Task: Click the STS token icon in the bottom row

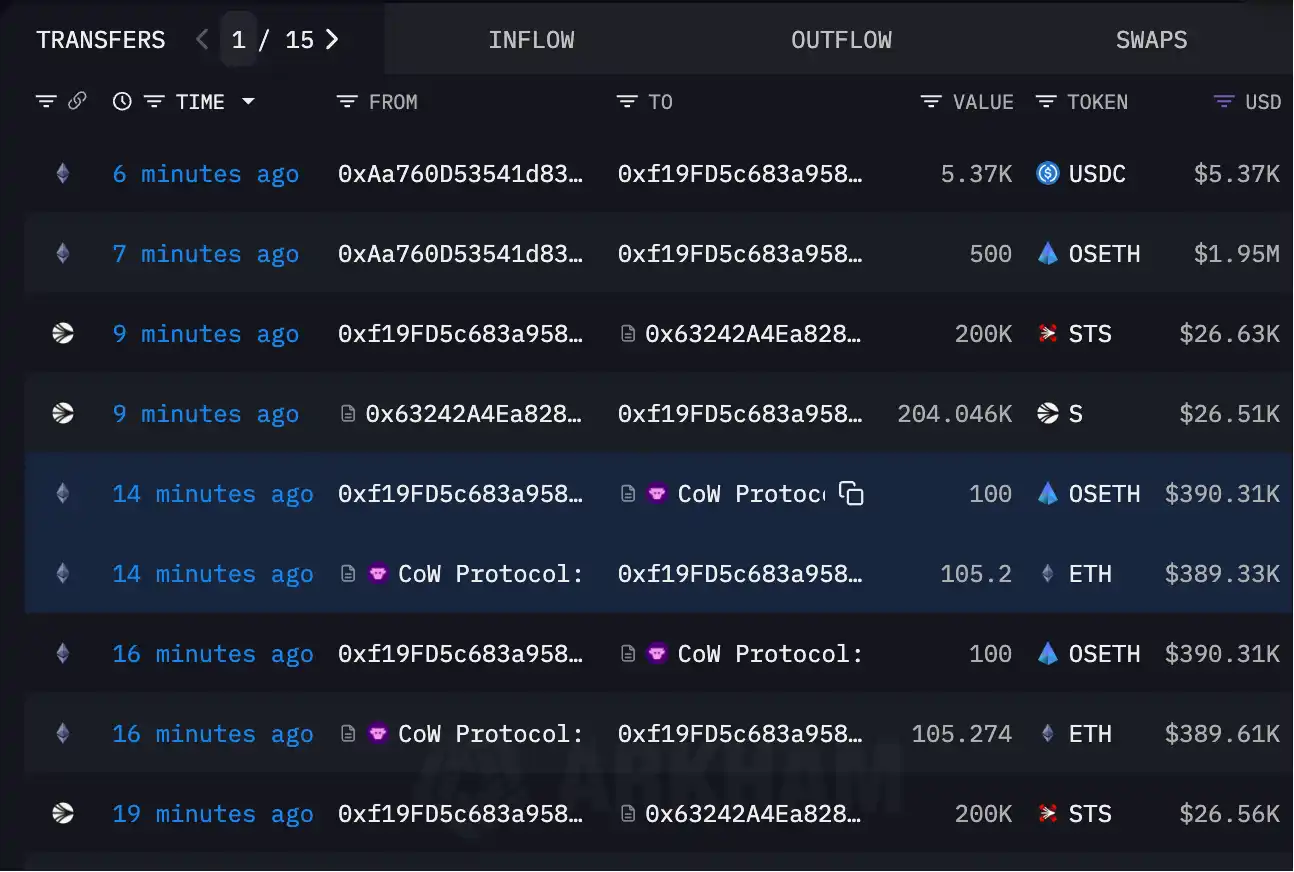Action: click(1048, 813)
